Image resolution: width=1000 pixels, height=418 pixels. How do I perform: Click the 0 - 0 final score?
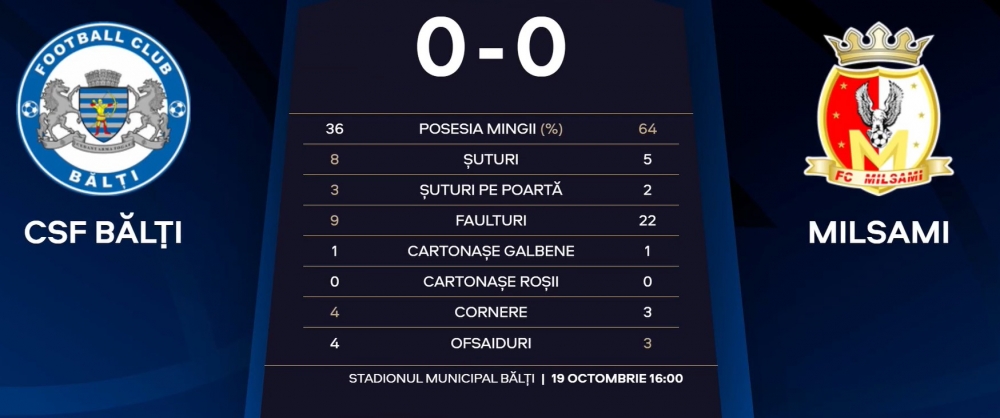pyautogui.click(x=490, y=49)
